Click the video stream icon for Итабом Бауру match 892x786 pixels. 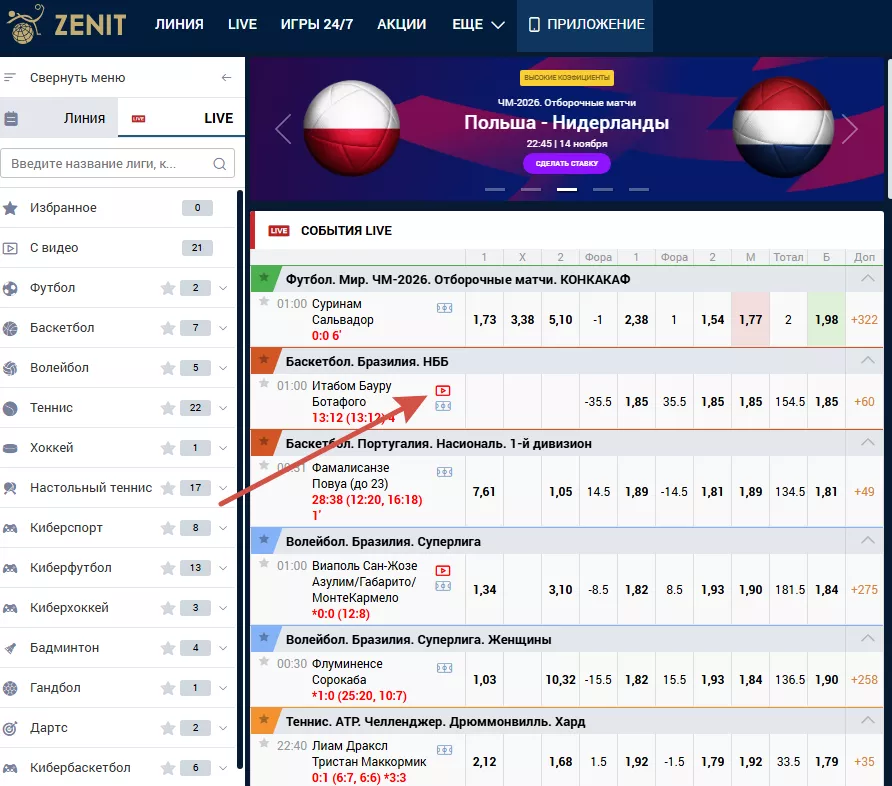pyautogui.click(x=444, y=390)
